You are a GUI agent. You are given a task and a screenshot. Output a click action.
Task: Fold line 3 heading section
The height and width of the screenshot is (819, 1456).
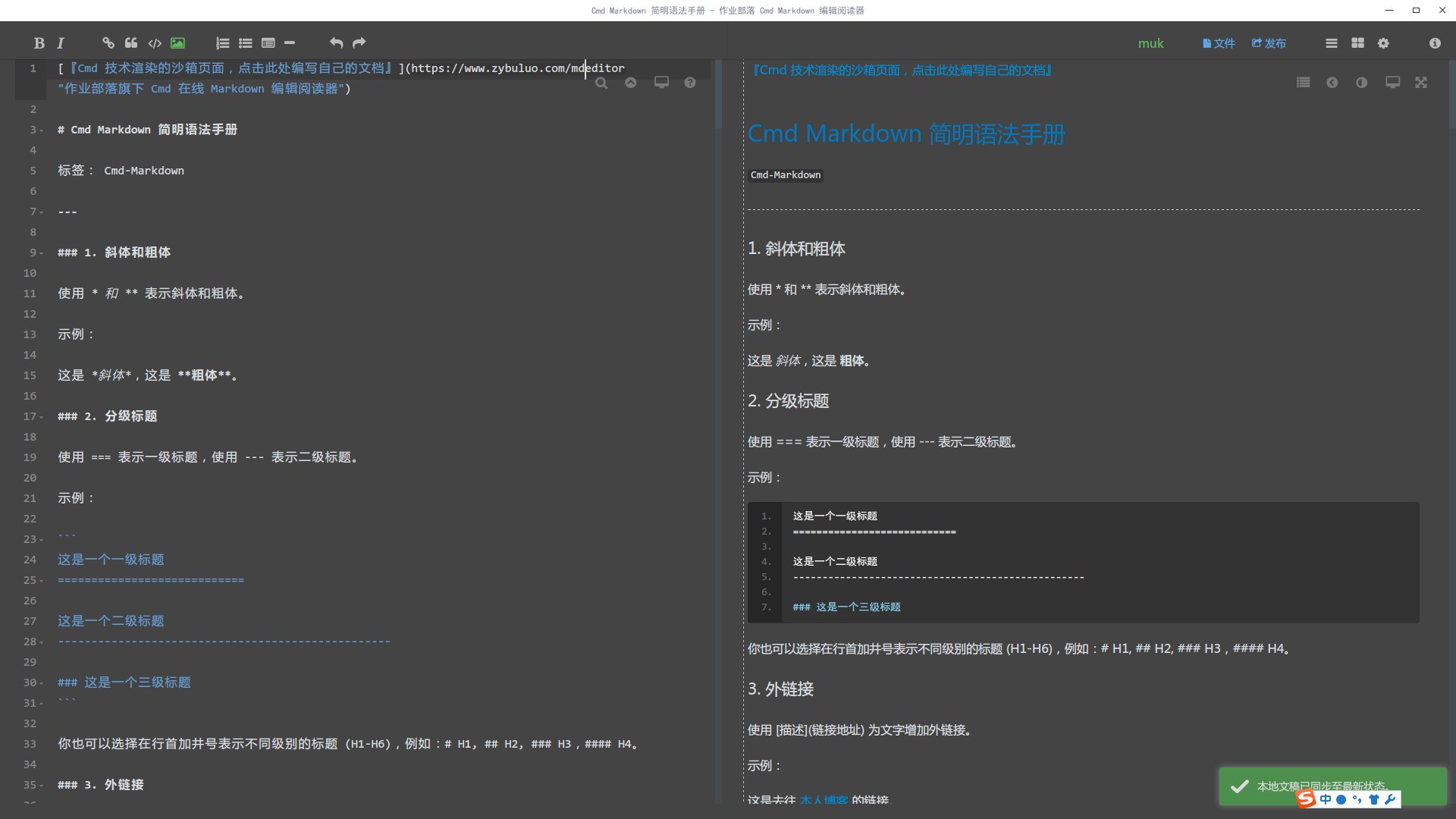point(42,130)
